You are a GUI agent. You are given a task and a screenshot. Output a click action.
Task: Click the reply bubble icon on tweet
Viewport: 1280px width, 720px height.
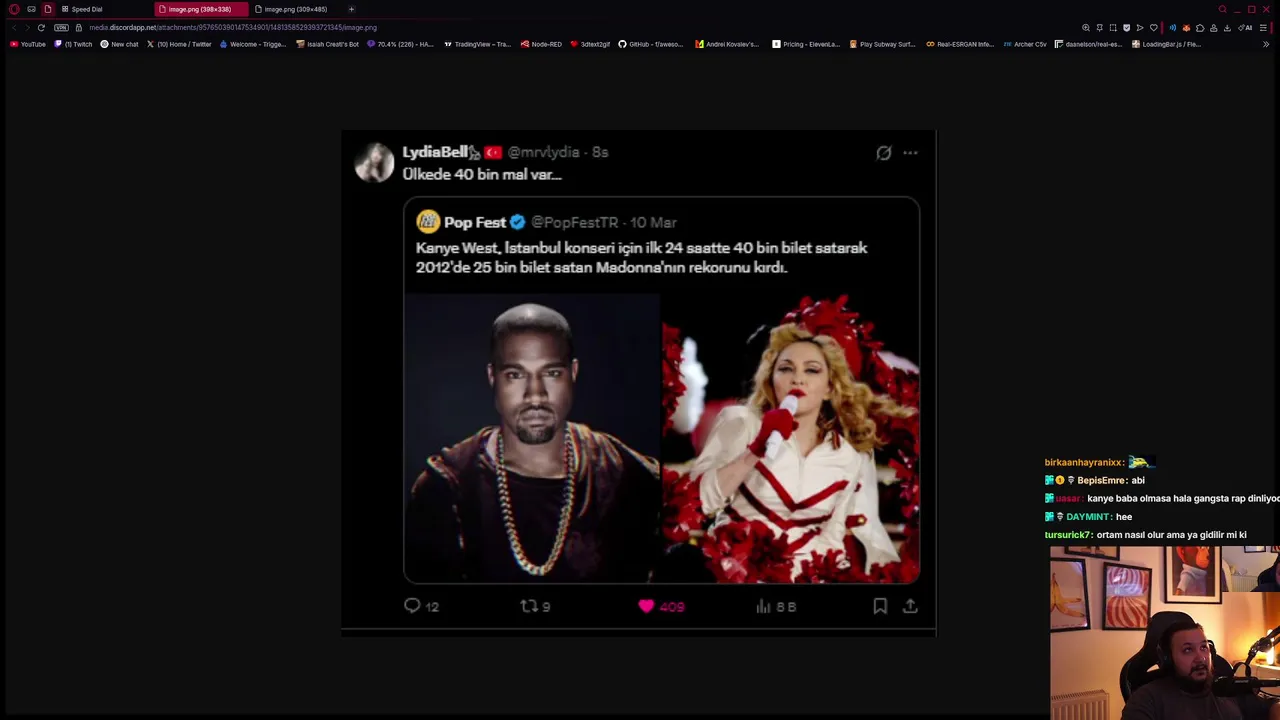[x=412, y=606]
